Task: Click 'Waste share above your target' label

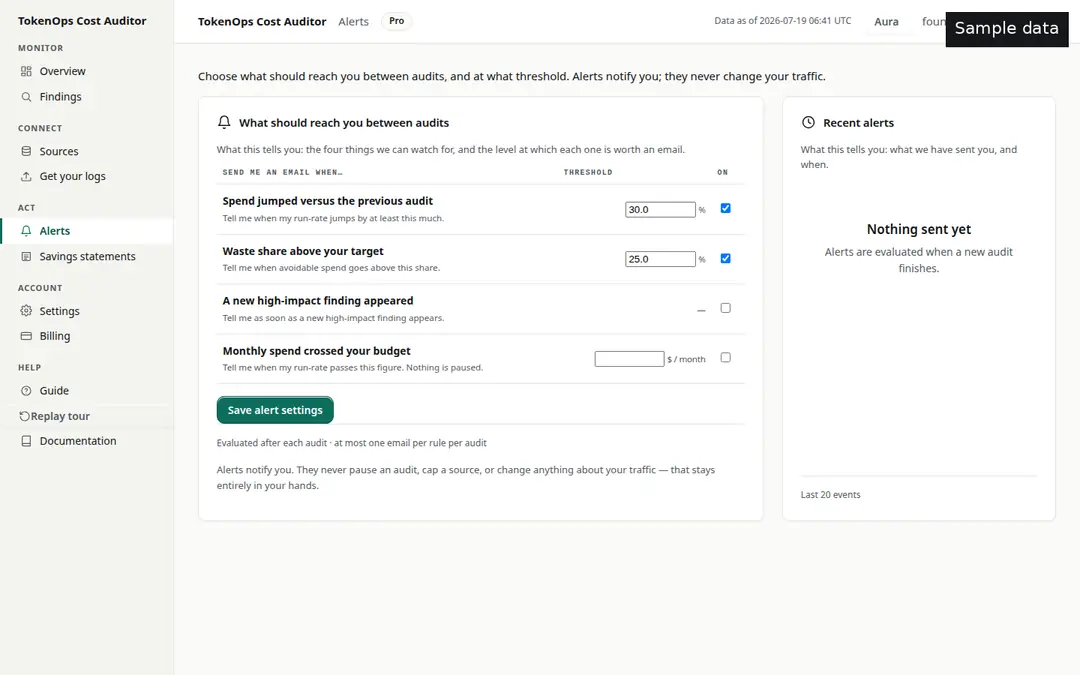Action: coord(303,251)
